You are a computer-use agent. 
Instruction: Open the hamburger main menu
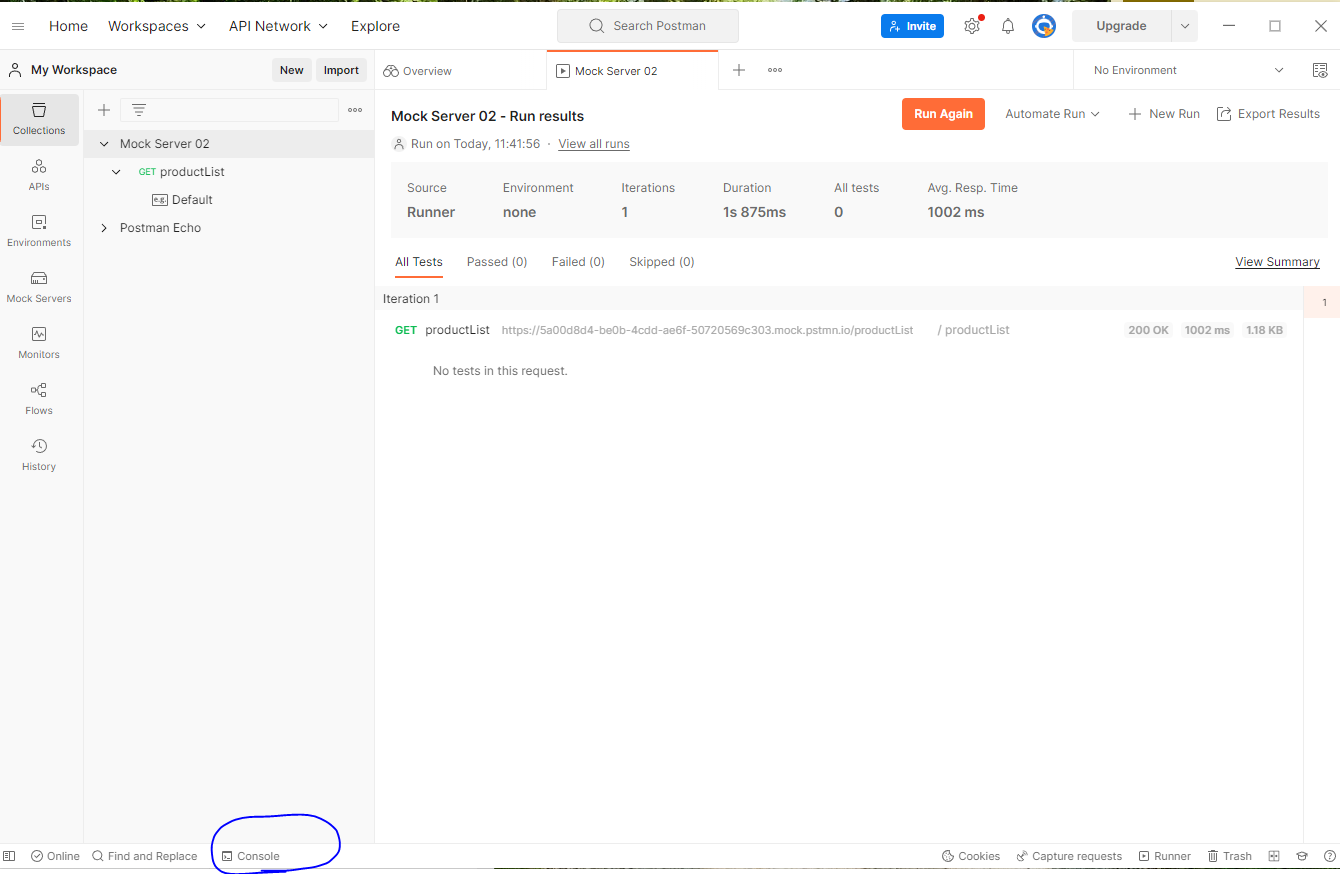click(x=18, y=26)
